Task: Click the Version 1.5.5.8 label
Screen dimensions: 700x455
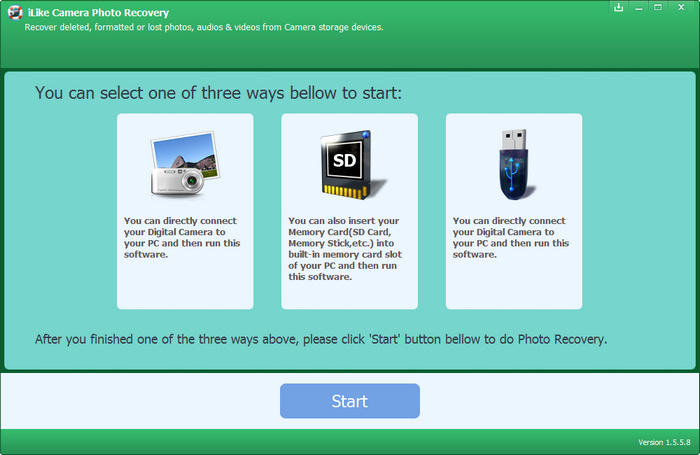Action: pos(665,442)
